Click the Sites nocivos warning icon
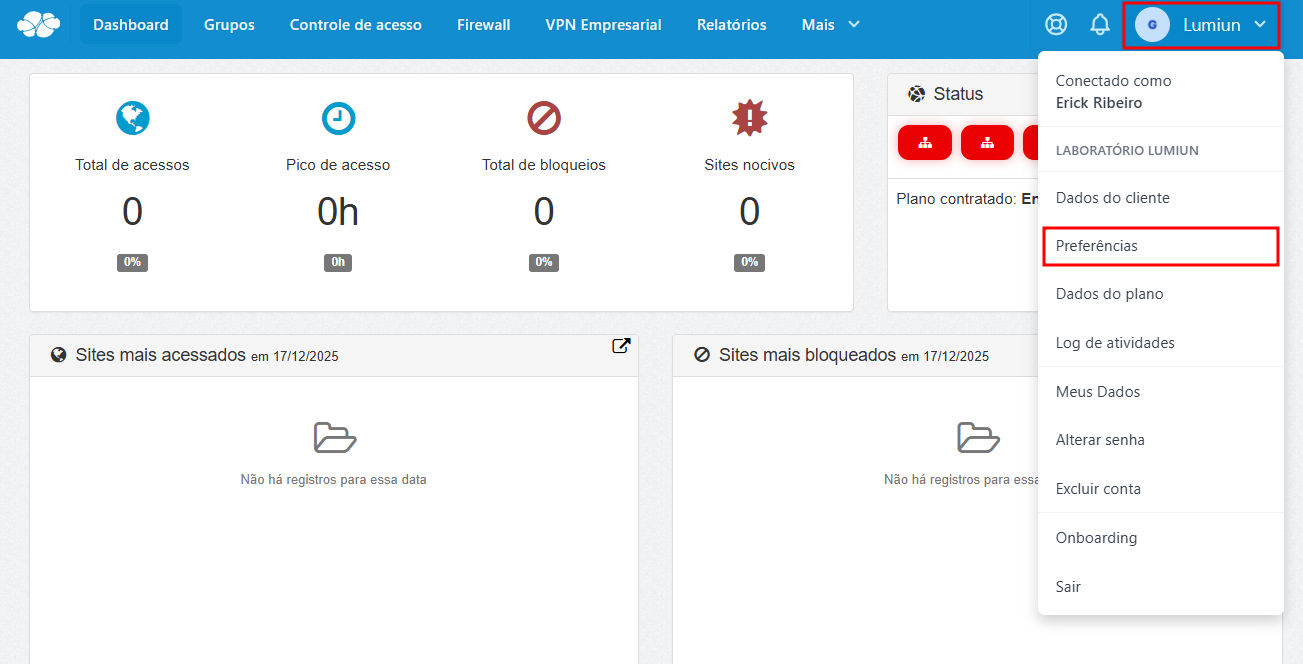Viewport: 1303px width, 664px height. click(x=749, y=118)
